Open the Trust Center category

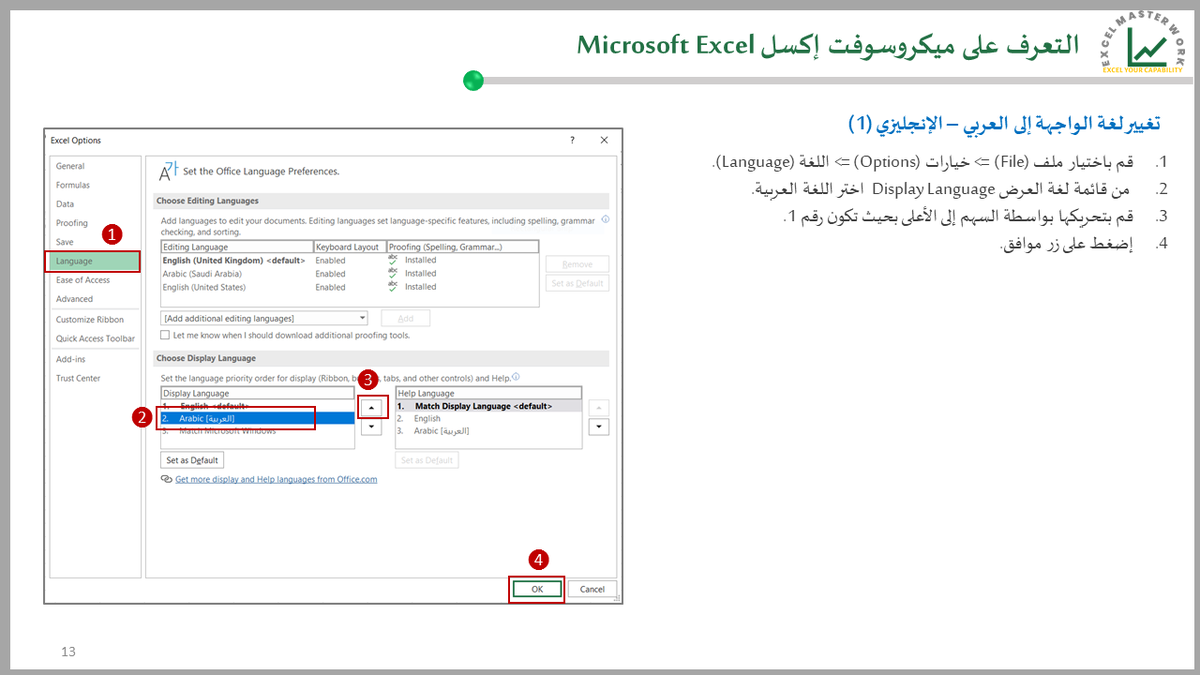(x=95, y=378)
